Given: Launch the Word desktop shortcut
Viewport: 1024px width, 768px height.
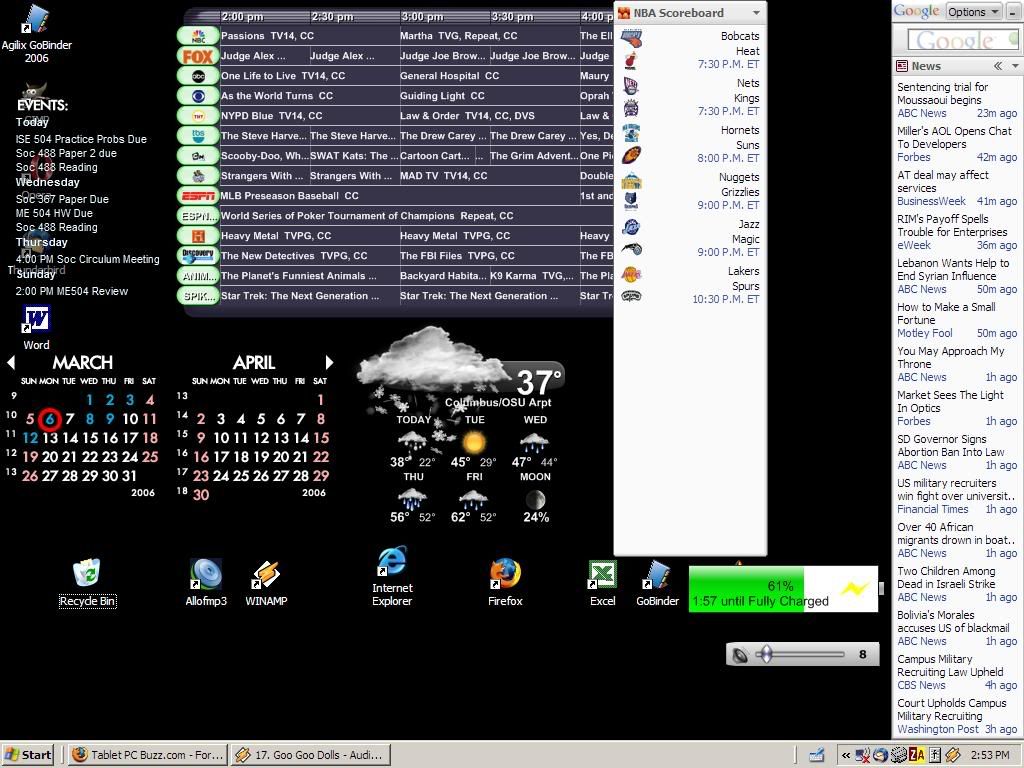Looking at the screenshot, I should click(x=36, y=327).
